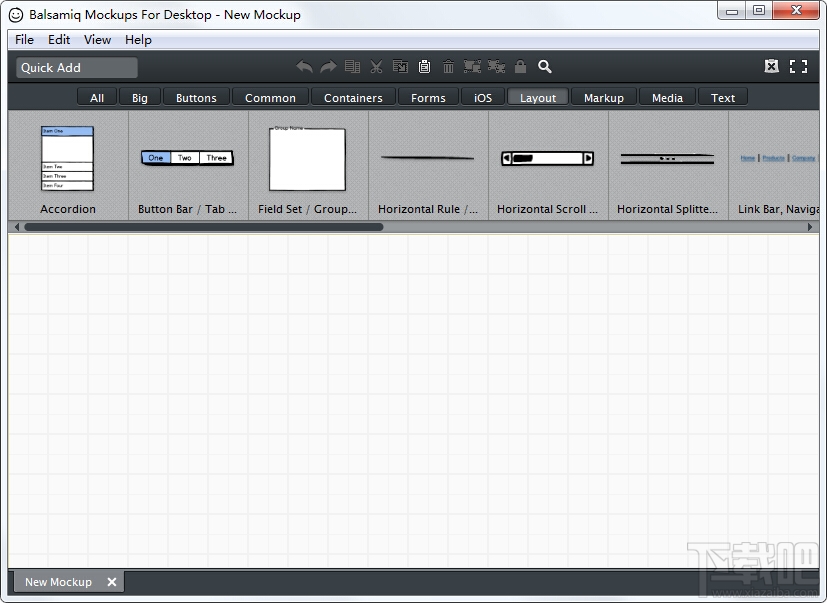The image size is (827, 603).
Task: Select the Layout category tab
Action: tap(538, 98)
